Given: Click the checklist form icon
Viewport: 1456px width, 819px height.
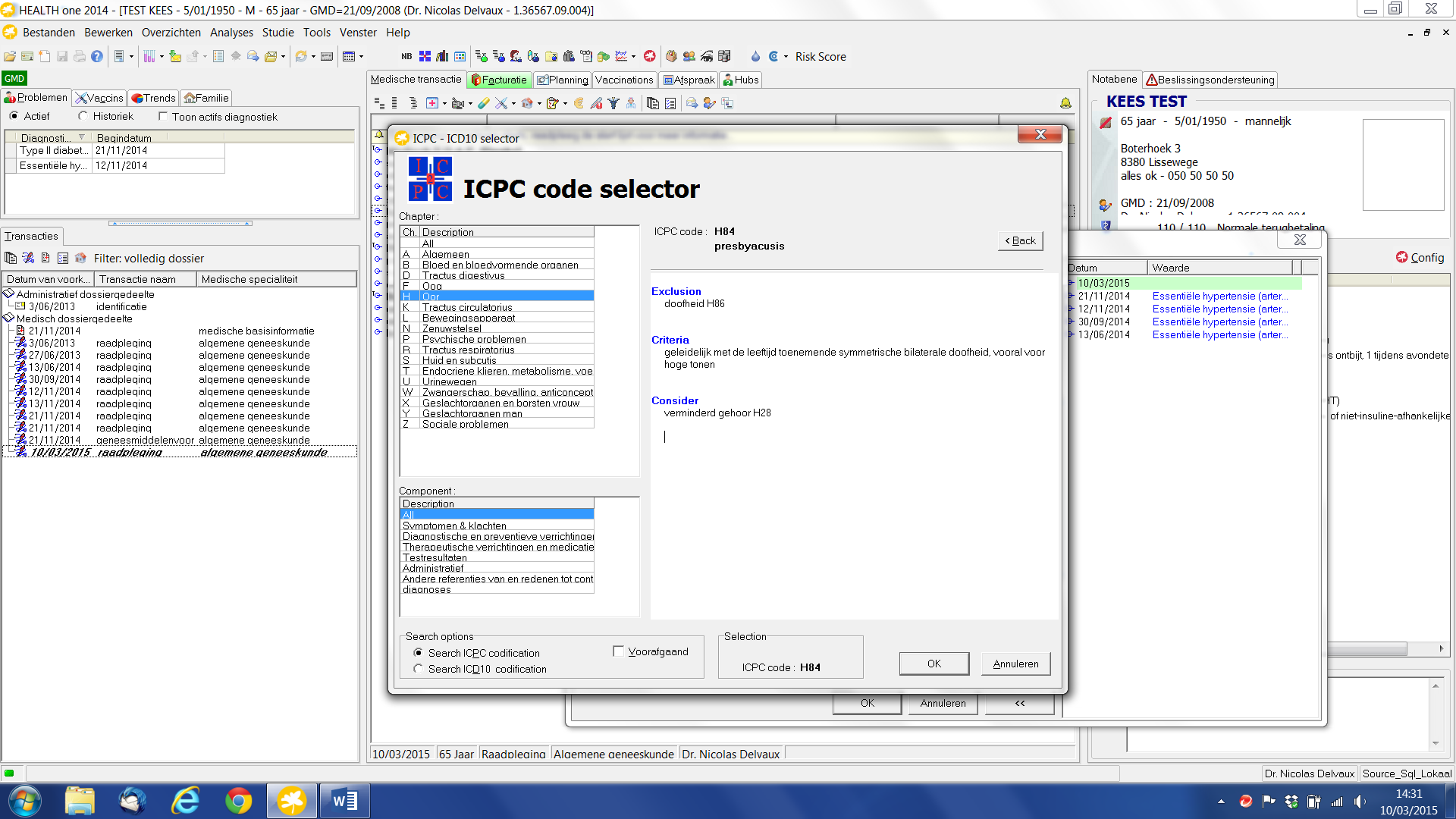Looking at the screenshot, I should pos(670,103).
